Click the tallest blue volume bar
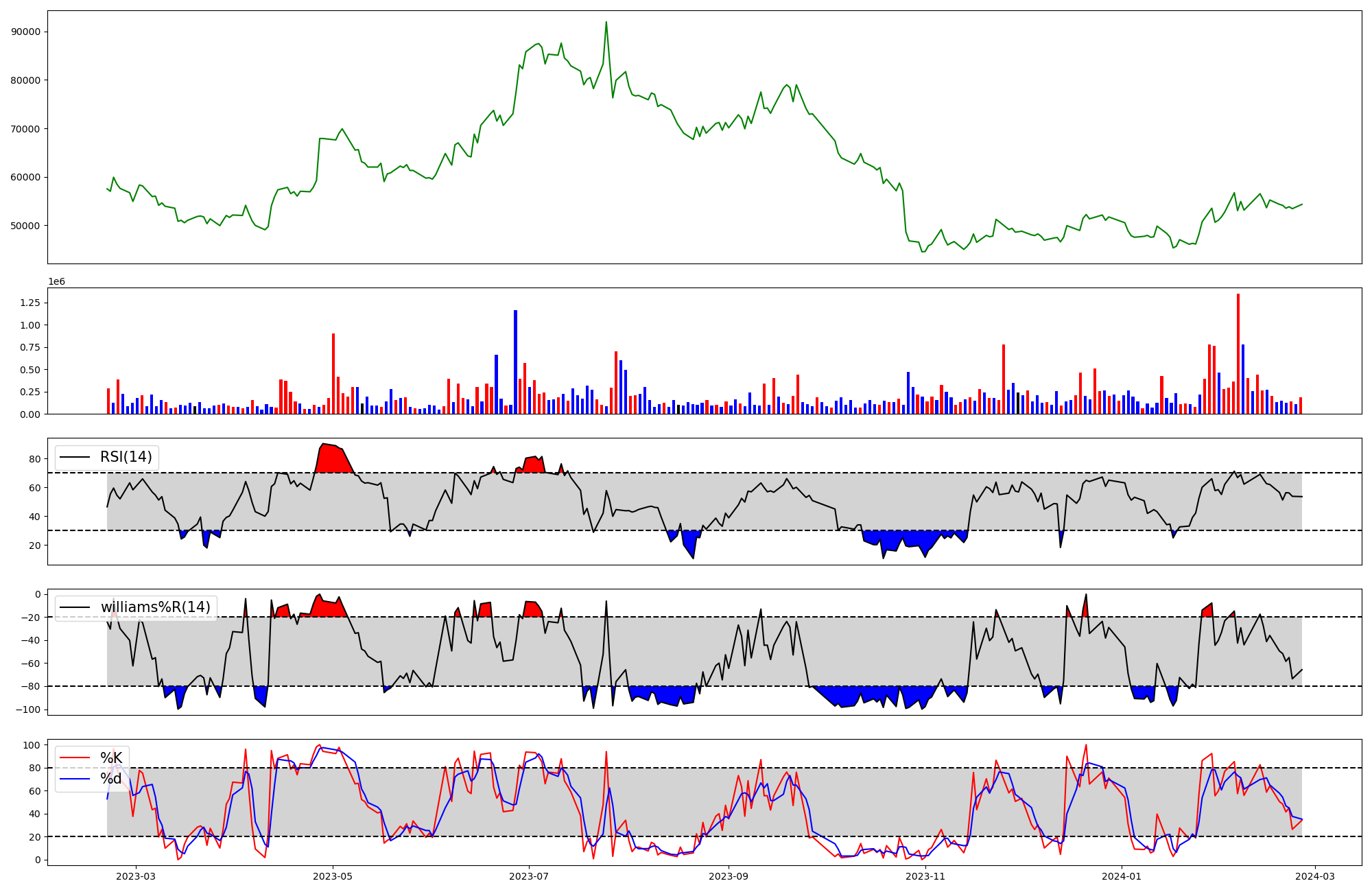This screenshot has width=1372, height=892. 515,362
